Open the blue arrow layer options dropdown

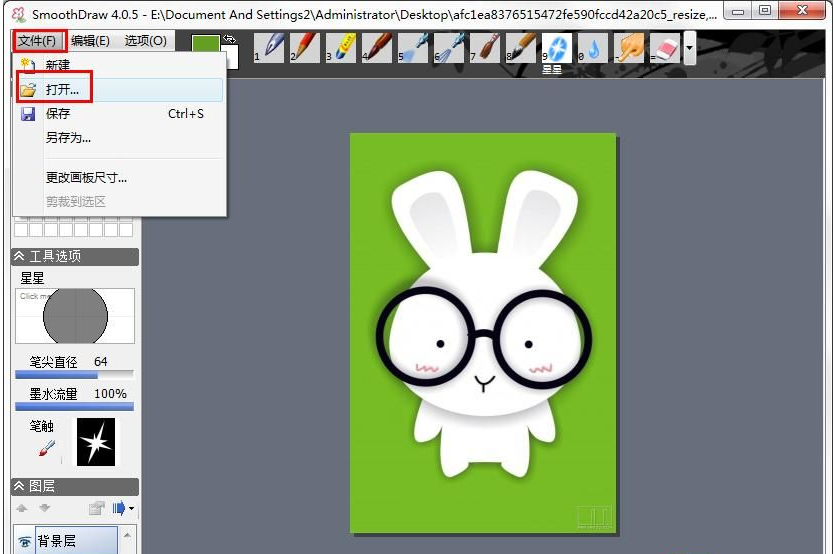point(123,508)
